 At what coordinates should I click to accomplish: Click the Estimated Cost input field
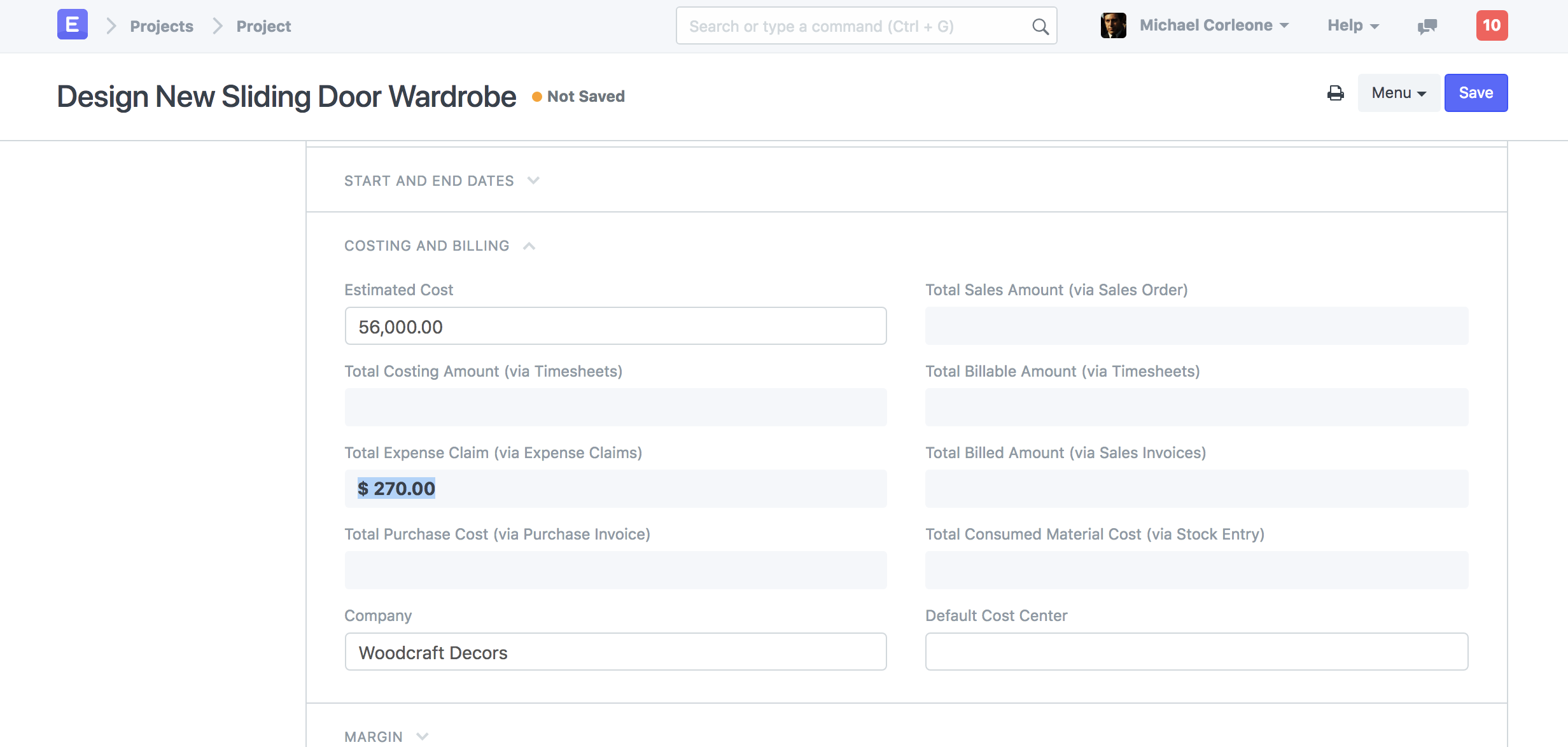(616, 326)
